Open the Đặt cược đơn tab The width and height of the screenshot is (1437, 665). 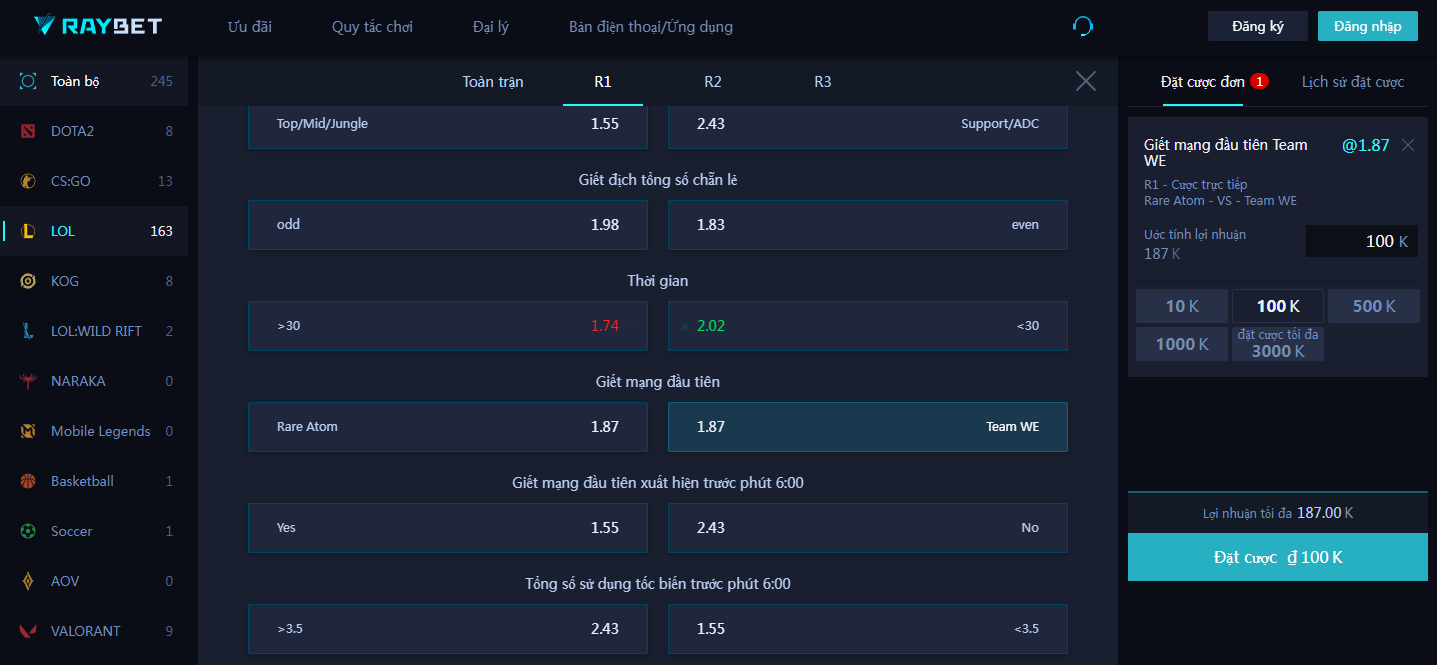(1203, 82)
